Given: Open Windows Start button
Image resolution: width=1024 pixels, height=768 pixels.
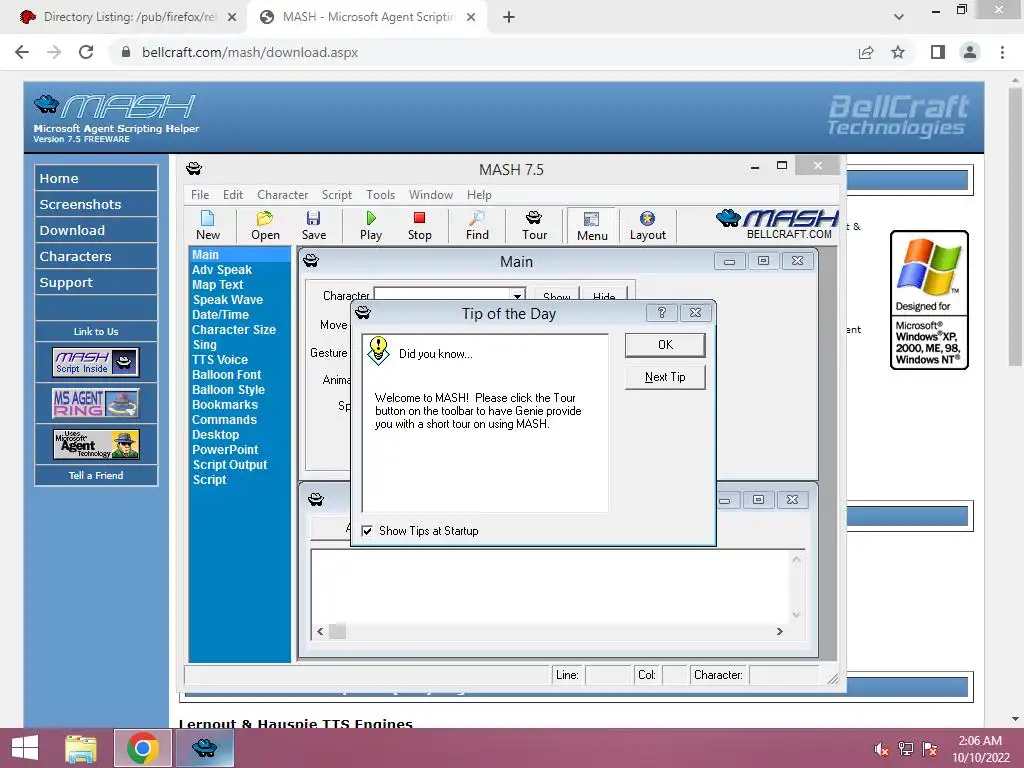Looking at the screenshot, I should (25, 748).
